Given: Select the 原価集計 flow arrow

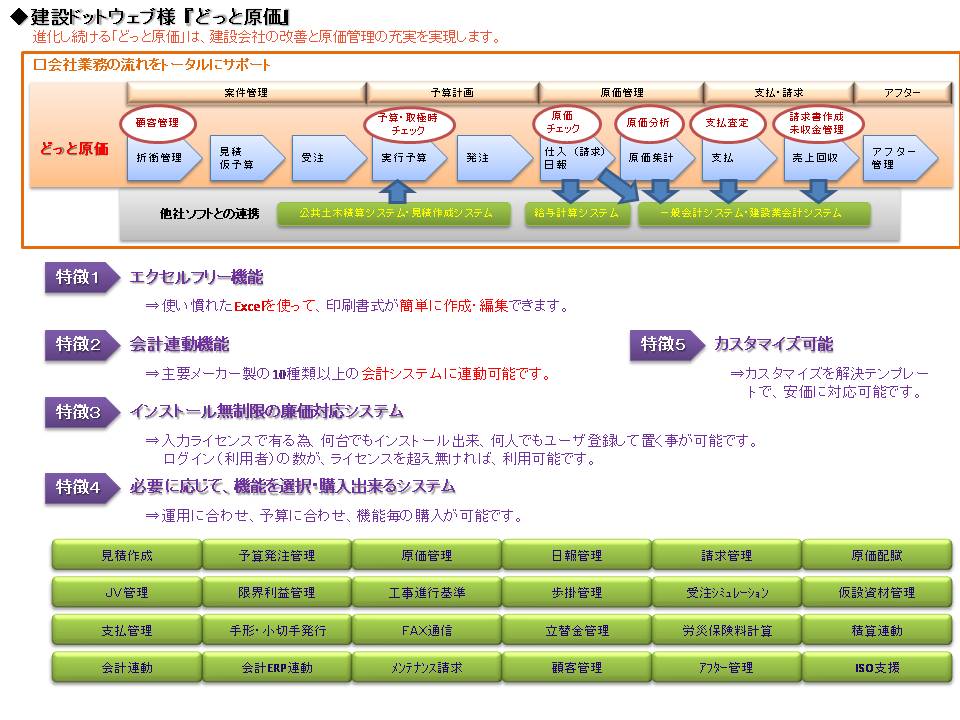Looking at the screenshot, I should point(658,158).
